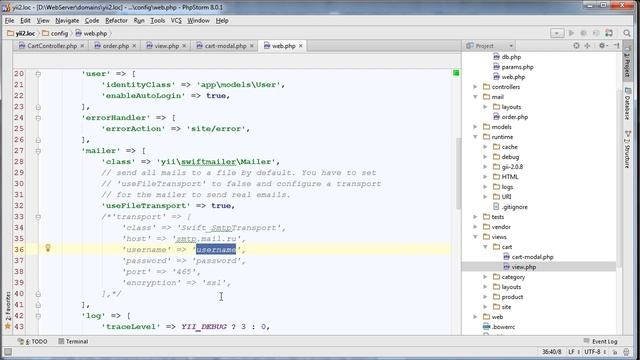Click the Hector inspector icon in status bar

click(x=627, y=351)
